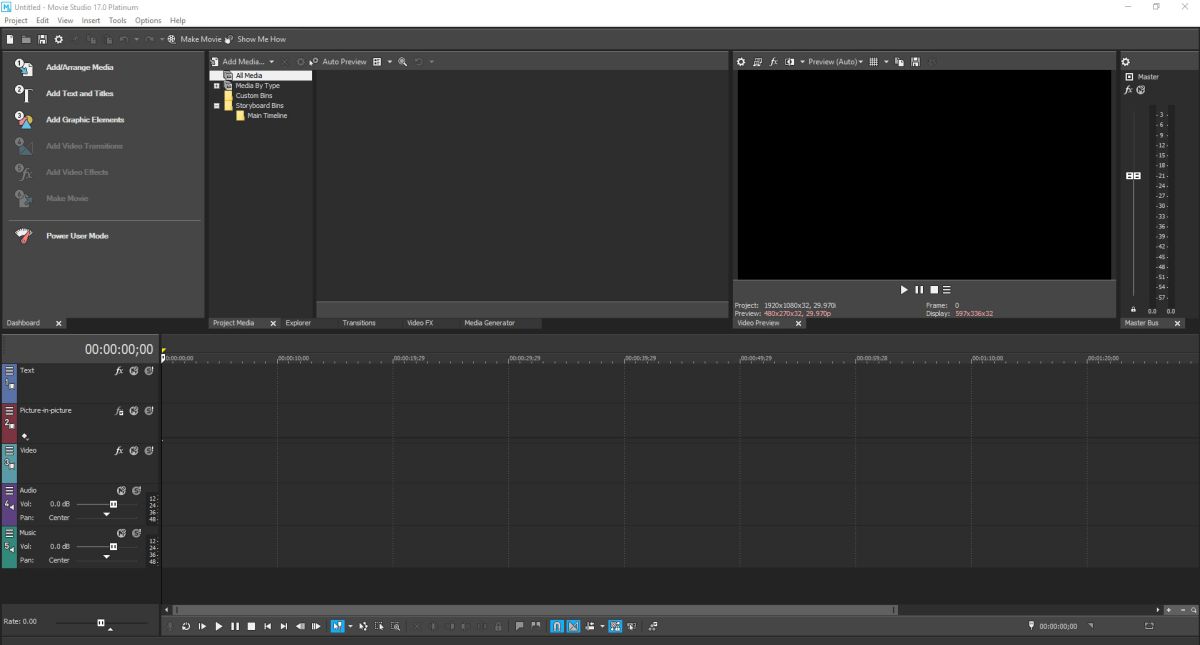Click the Video Output FX icon in preview
The image size is (1200, 645).
[774, 62]
